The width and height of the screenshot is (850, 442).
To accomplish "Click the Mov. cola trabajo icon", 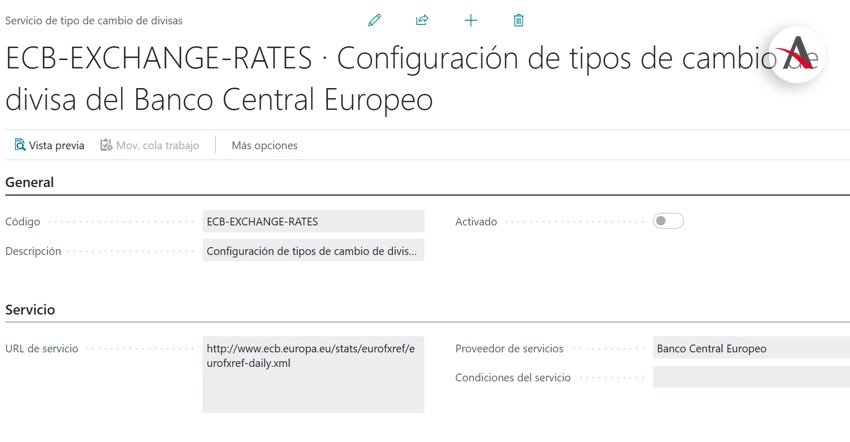I will [x=106, y=145].
